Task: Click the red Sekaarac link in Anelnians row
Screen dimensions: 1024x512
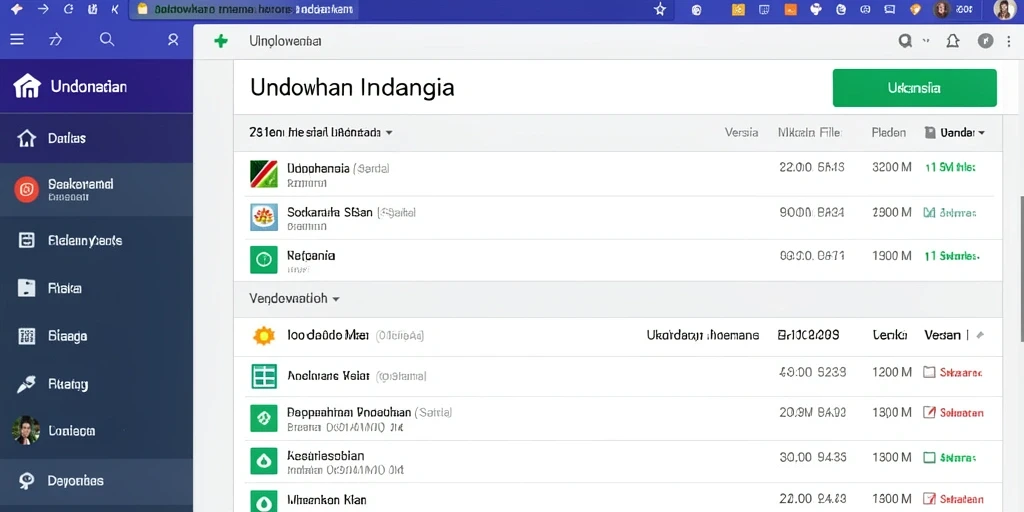Action: coord(961,373)
